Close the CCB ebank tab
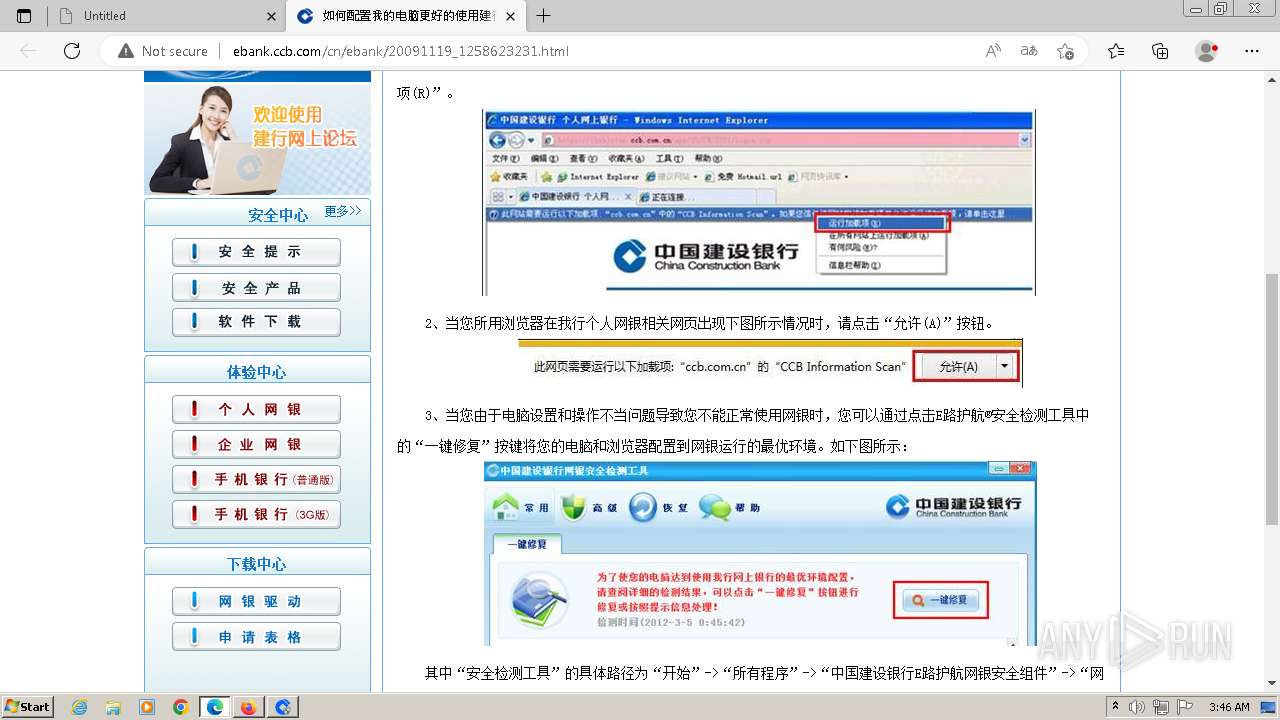The width and height of the screenshot is (1280, 720). (511, 16)
